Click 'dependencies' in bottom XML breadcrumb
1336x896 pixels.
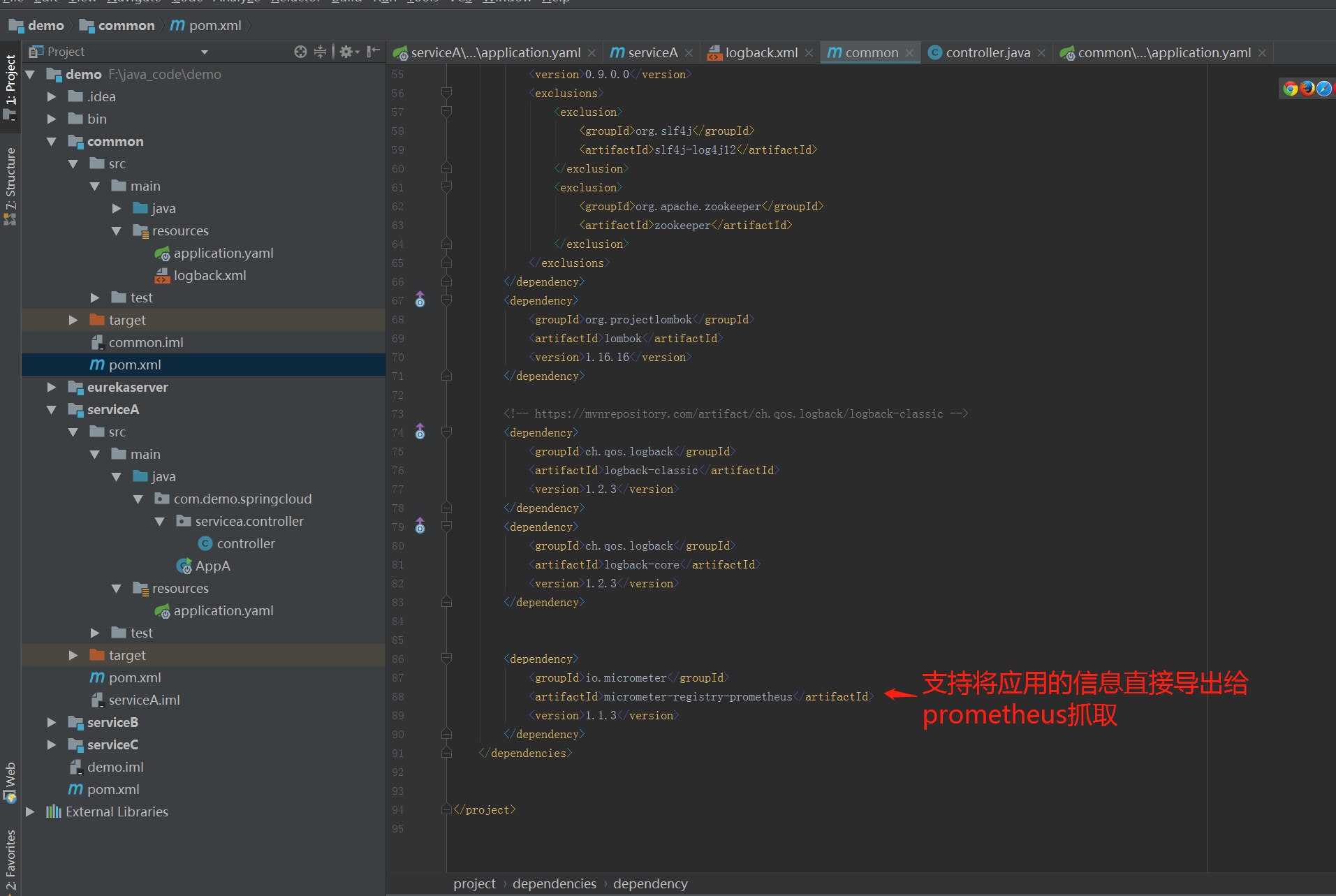click(554, 883)
